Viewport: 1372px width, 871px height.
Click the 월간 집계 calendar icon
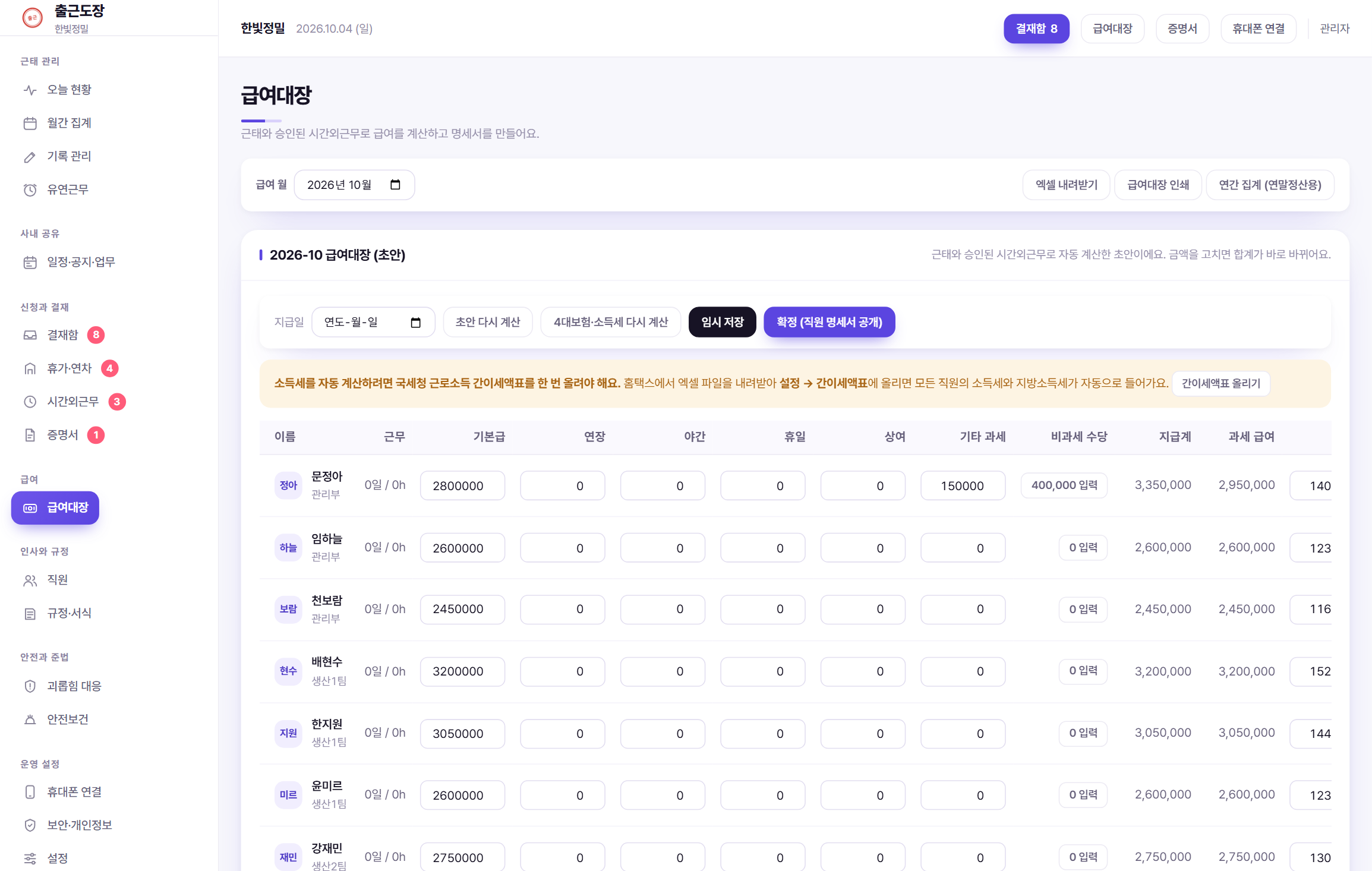point(30,123)
